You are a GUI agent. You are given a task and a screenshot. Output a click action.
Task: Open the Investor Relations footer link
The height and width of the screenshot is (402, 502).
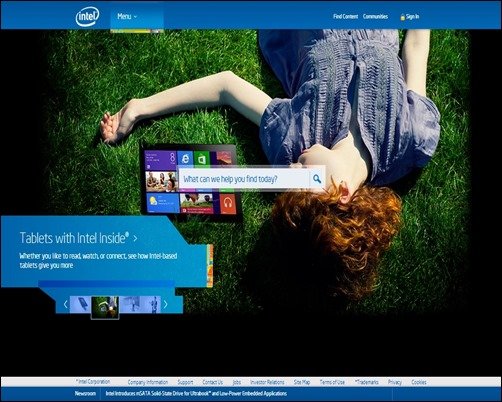coord(267,382)
